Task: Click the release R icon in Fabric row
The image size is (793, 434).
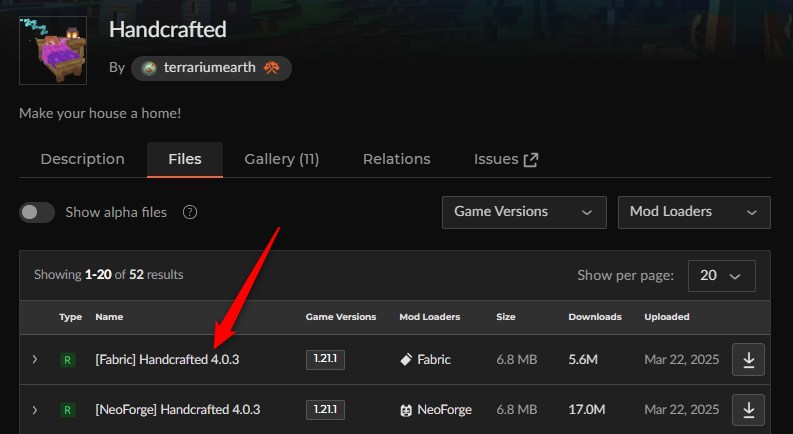Action: (67, 360)
